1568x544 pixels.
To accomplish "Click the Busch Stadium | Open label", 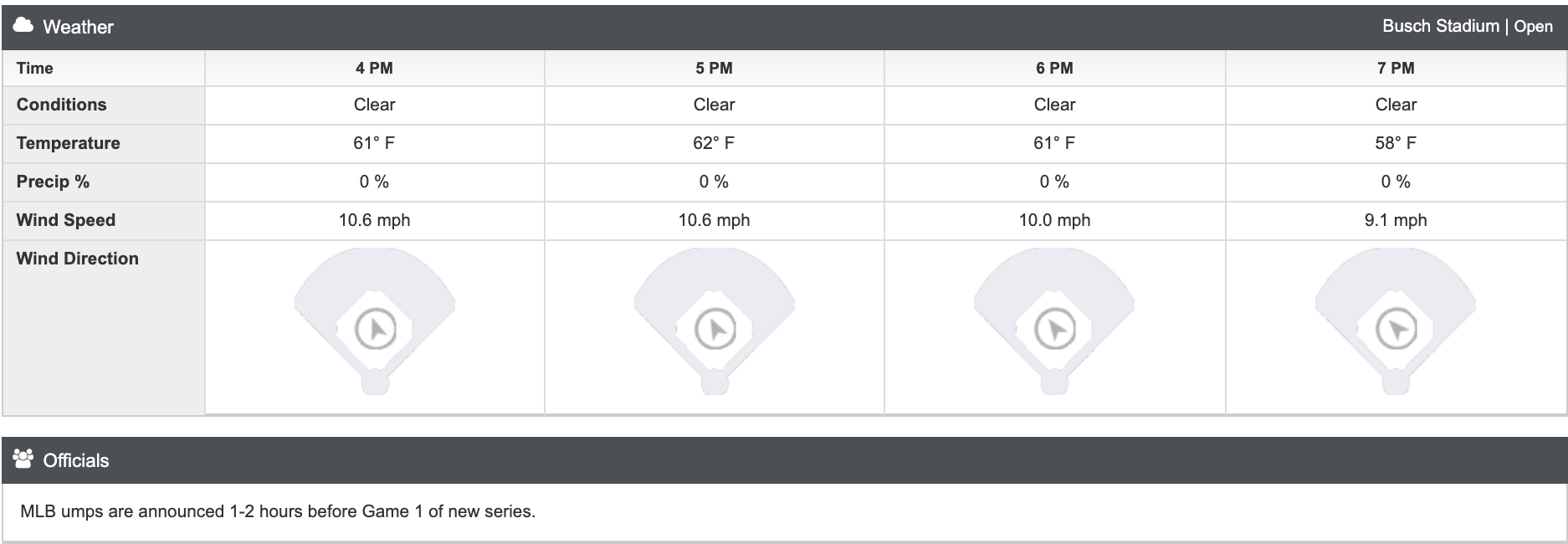I will click(x=1468, y=26).
